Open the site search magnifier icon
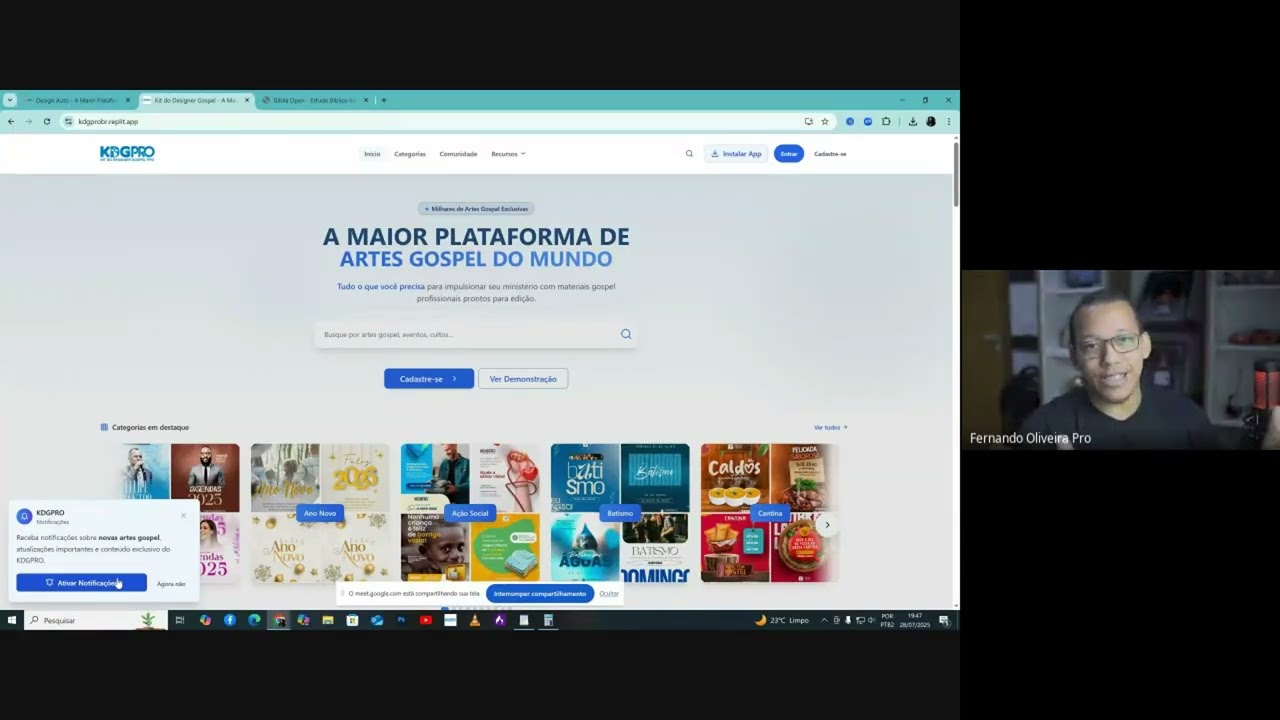 [x=689, y=154]
